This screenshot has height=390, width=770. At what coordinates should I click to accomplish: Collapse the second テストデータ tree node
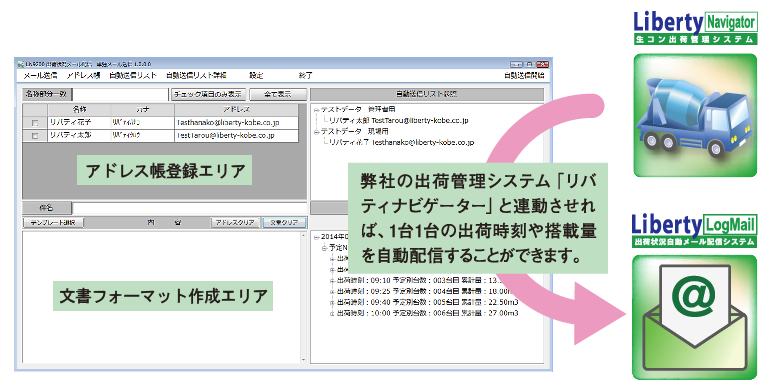click(x=317, y=132)
